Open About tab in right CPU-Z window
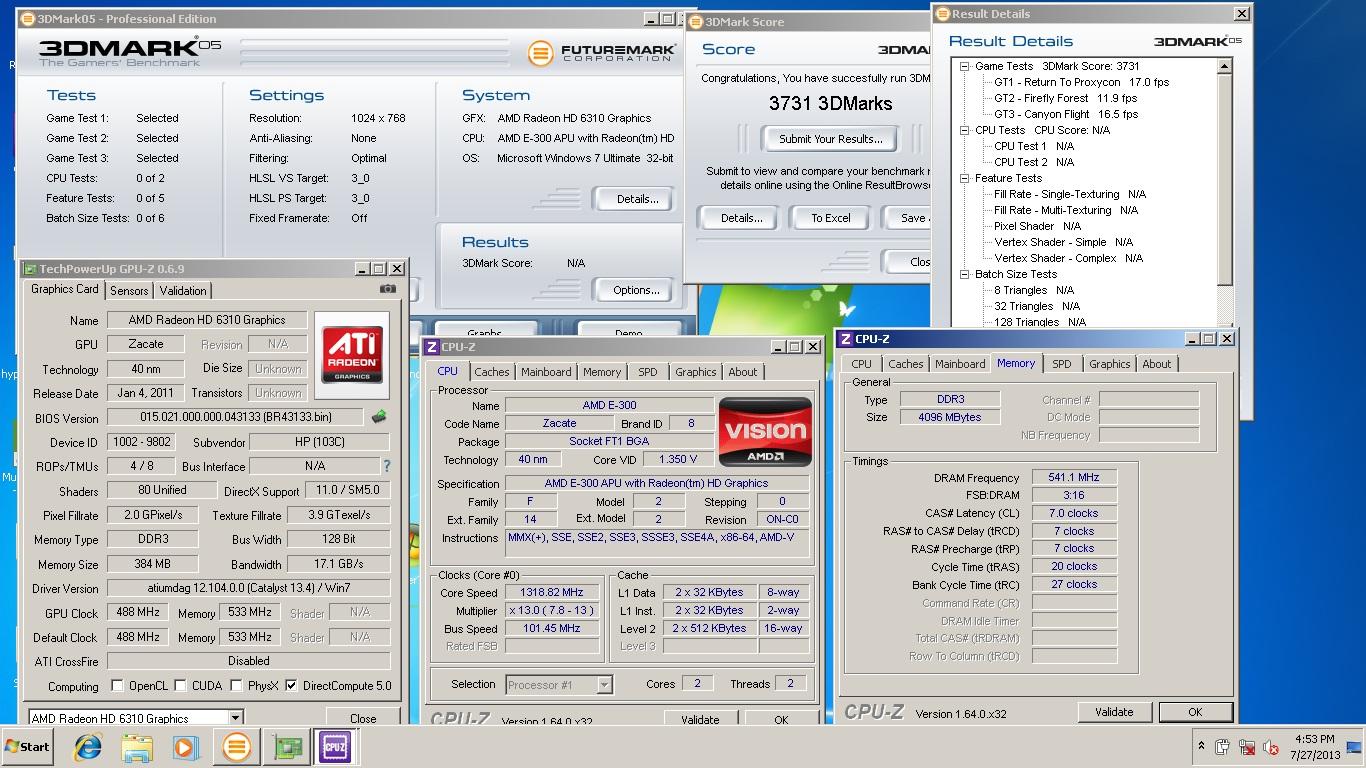This screenshot has height=768, width=1366. coord(1157,364)
